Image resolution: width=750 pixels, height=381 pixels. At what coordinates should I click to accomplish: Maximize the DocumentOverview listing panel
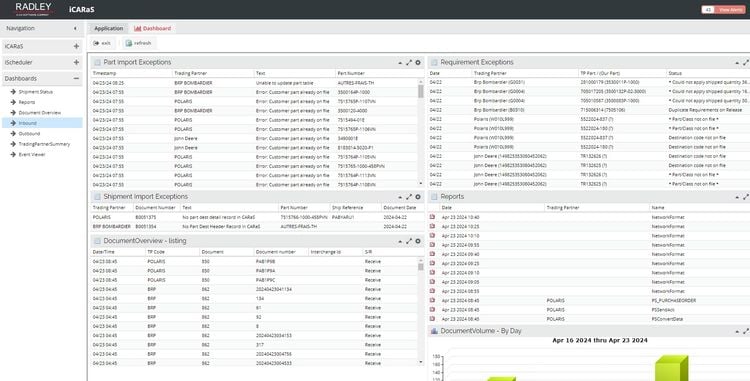[x=409, y=241]
